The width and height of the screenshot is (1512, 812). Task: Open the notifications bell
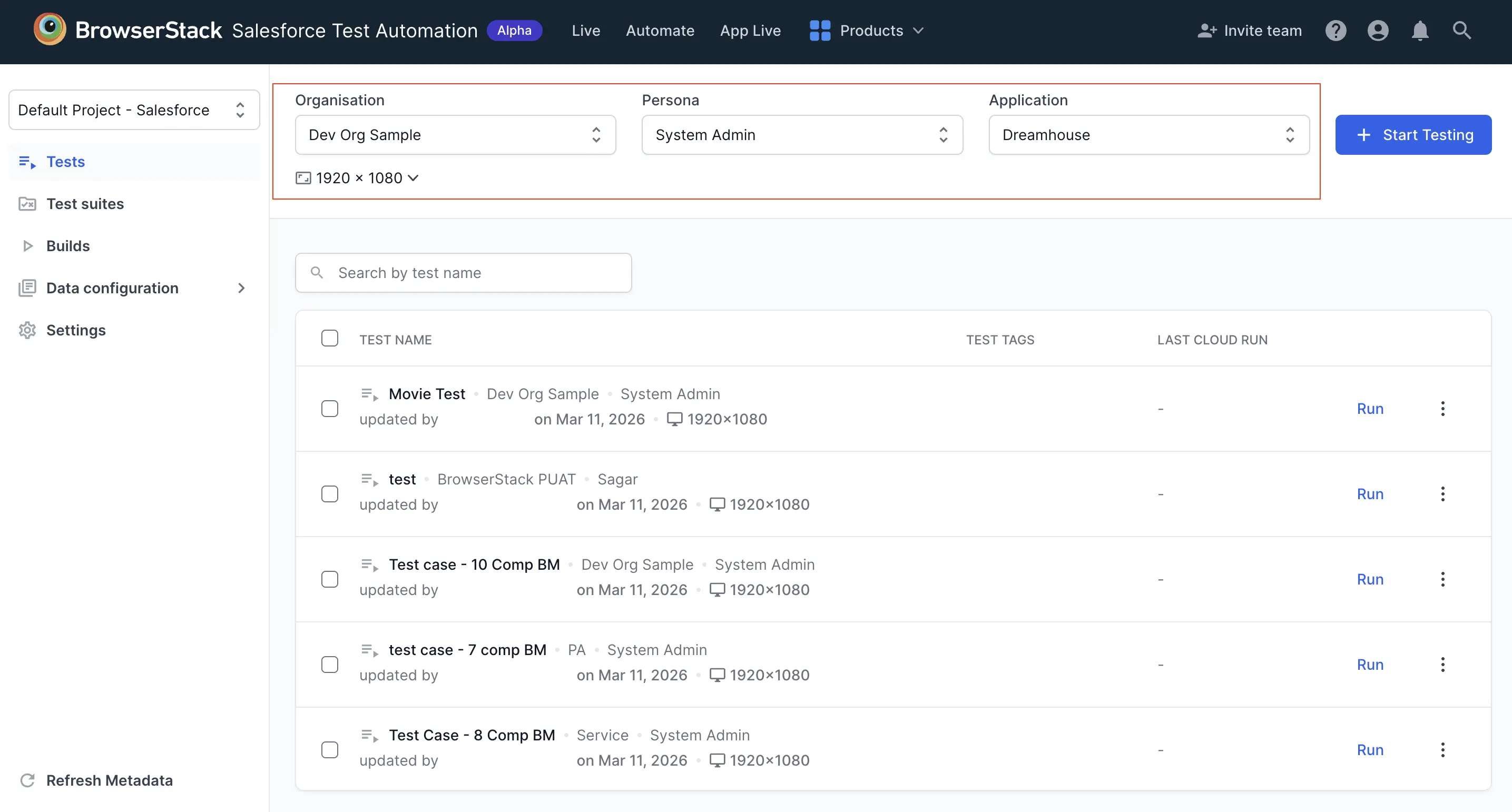(1420, 31)
